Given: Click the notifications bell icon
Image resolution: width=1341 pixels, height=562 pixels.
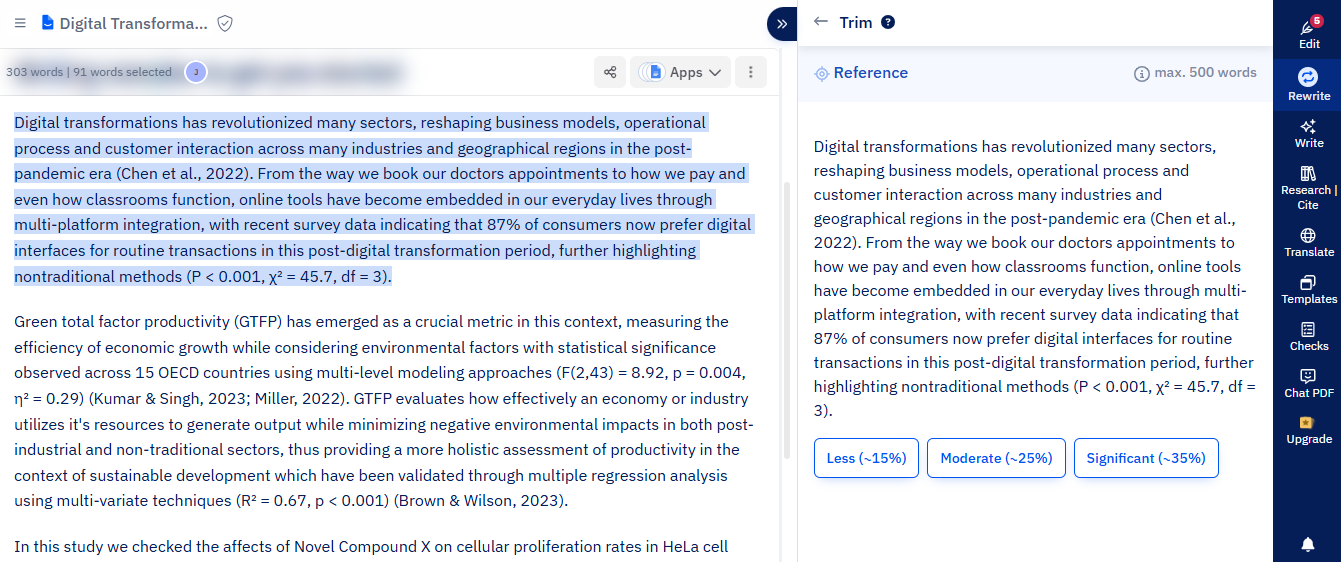Looking at the screenshot, I should 1308,544.
